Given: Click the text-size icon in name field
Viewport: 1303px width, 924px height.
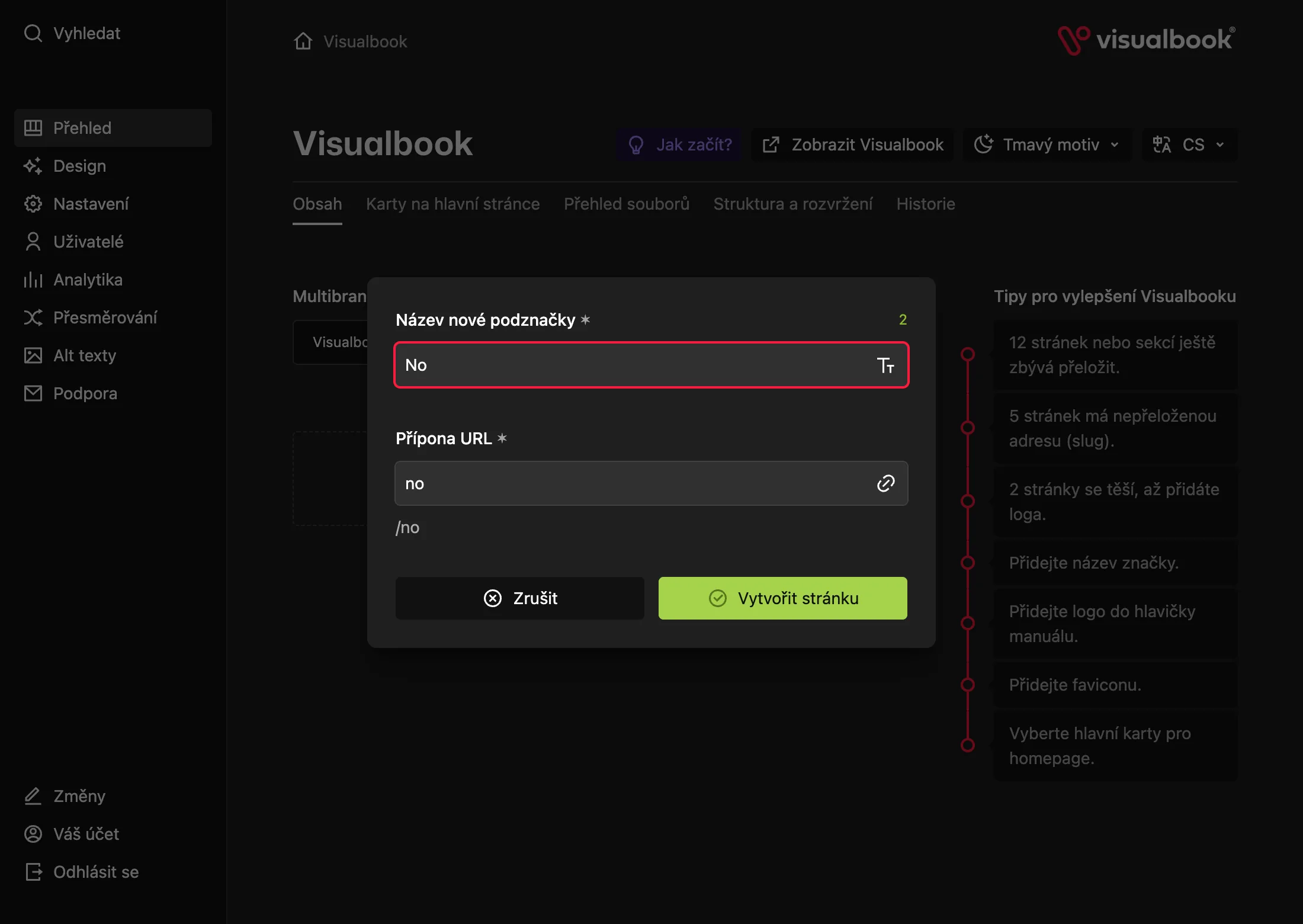Looking at the screenshot, I should [885, 365].
